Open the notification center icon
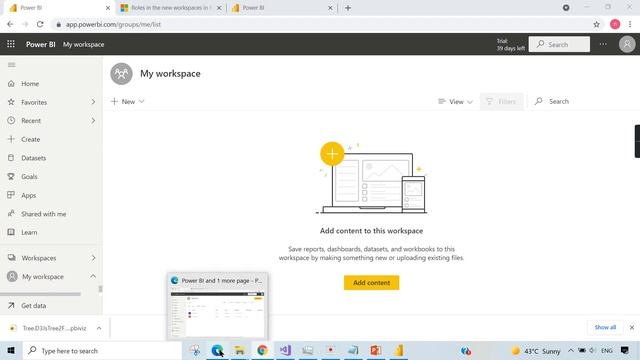Screen dimensions: 640x360 click(625, 351)
